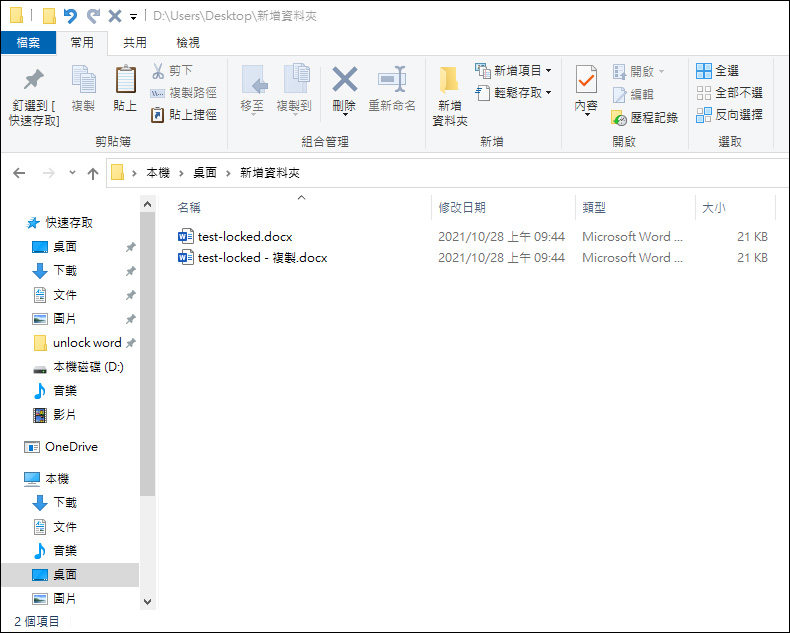This screenshot has width=790, height=633.
Task: Open the unlock word folder
Action: tap(87, 343)
